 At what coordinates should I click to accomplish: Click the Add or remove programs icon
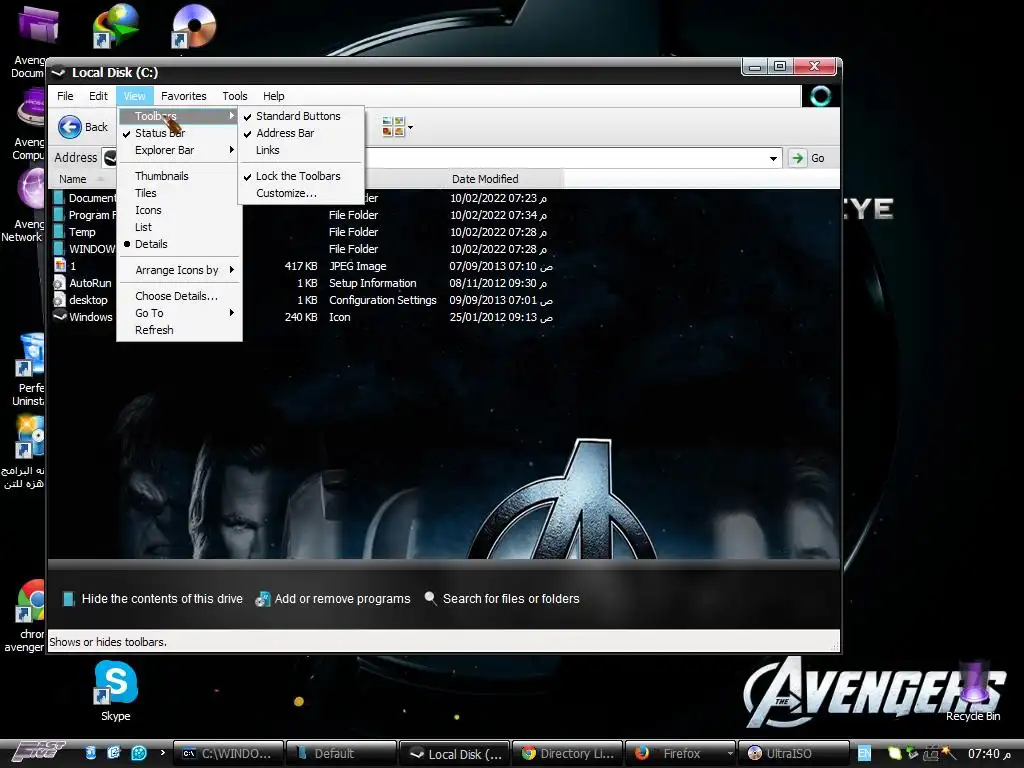[263, 599]
